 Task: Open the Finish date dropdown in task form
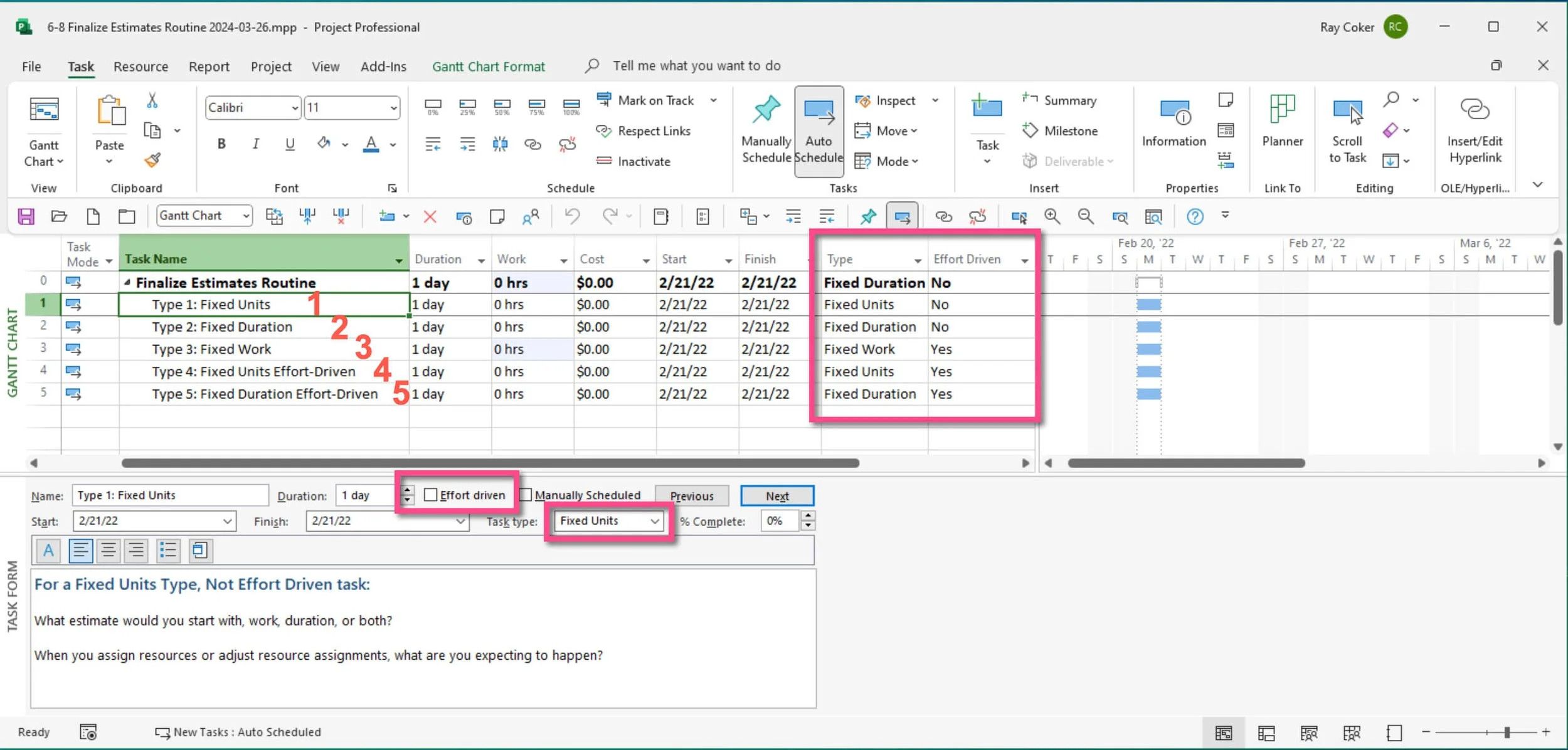[x=460, y=521]
